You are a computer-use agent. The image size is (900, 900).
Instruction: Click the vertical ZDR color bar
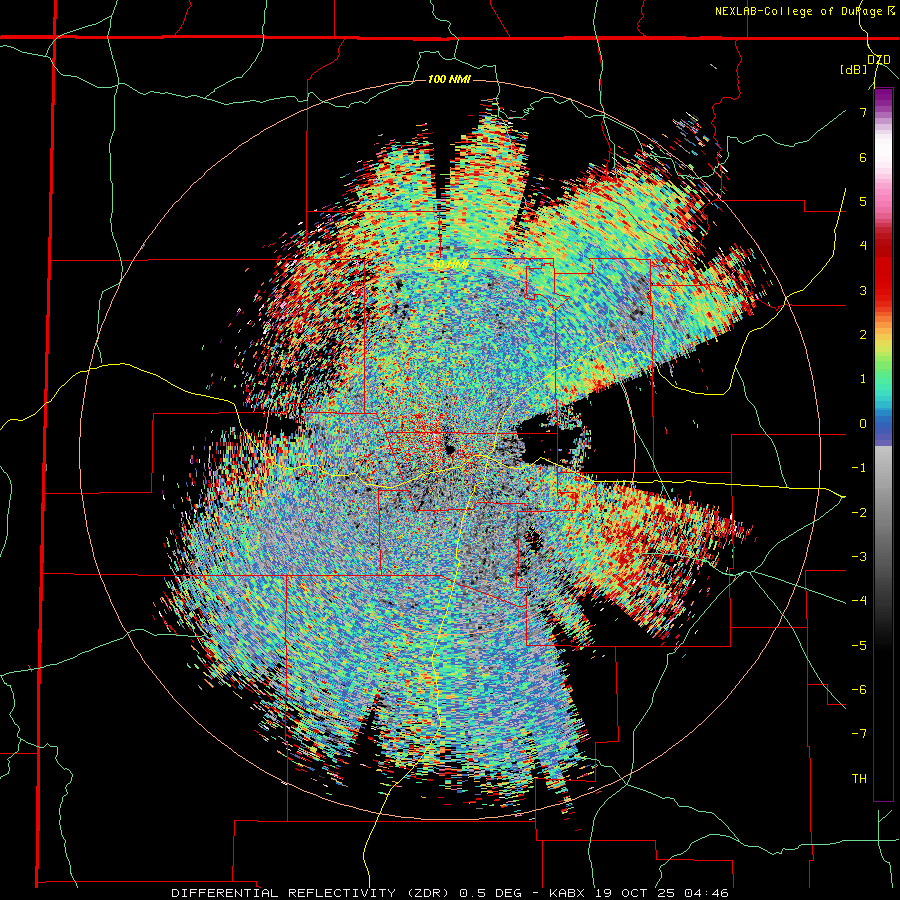click(x=883, y=444)
